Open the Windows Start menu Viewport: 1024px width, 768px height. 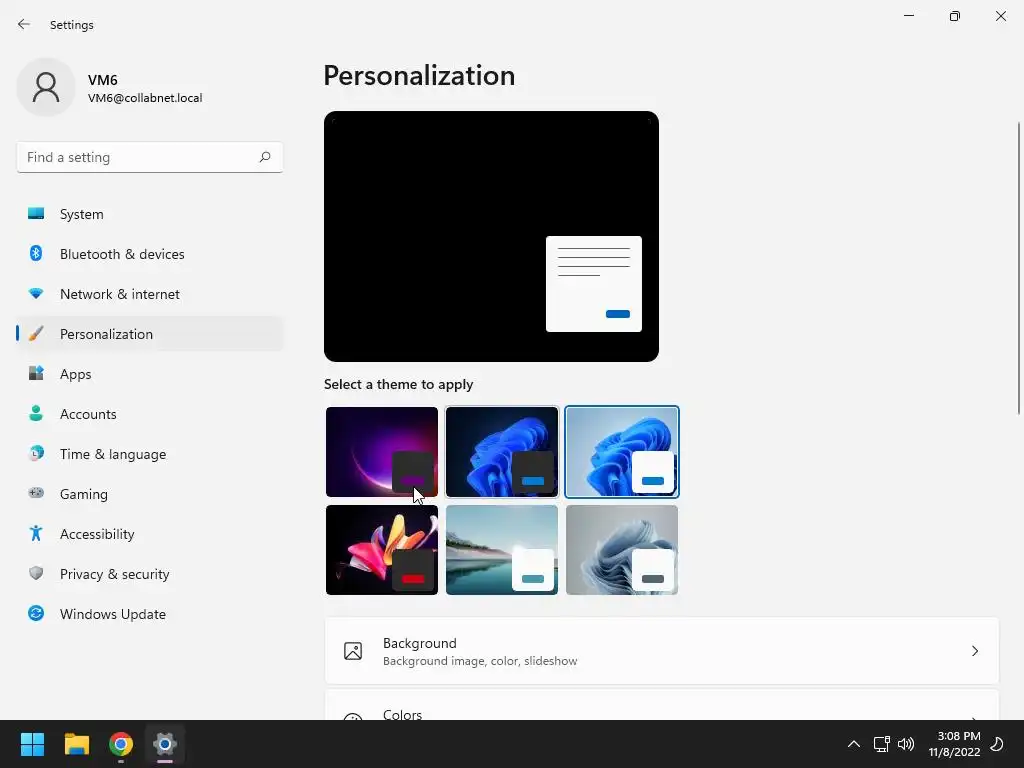32,744
